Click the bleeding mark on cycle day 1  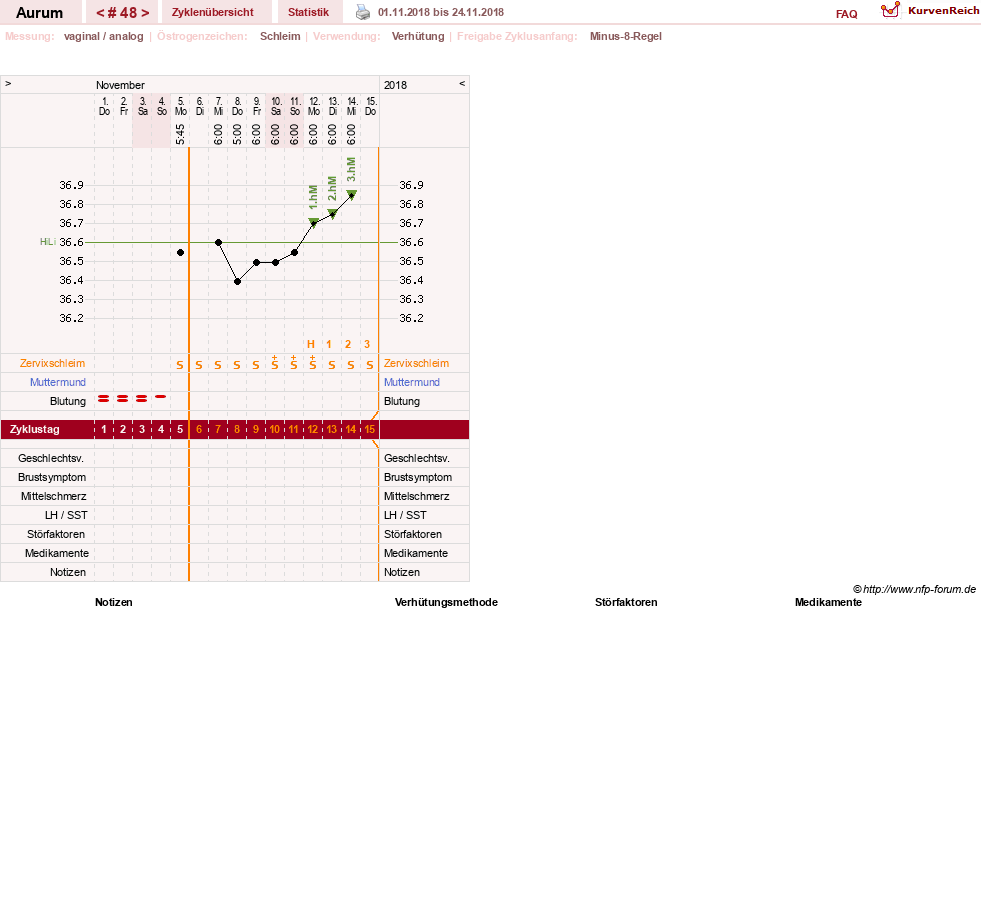pyautogui.click(x=104, y=399)
